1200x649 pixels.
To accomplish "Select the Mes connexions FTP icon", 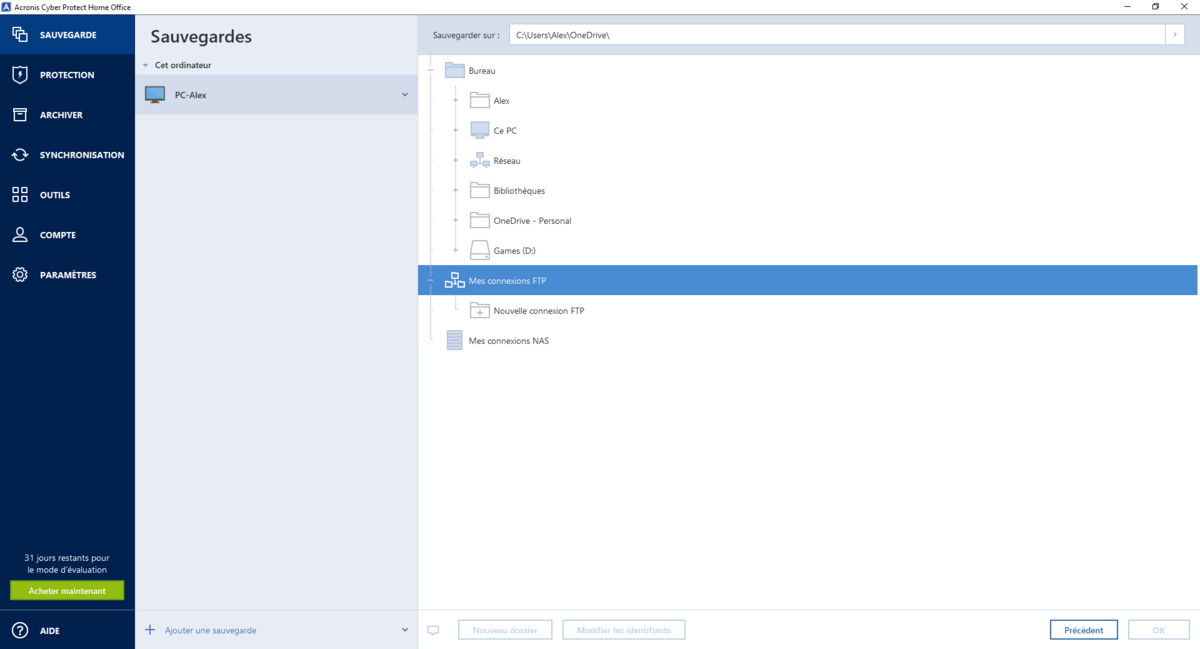I will click(x=455, y=280).
